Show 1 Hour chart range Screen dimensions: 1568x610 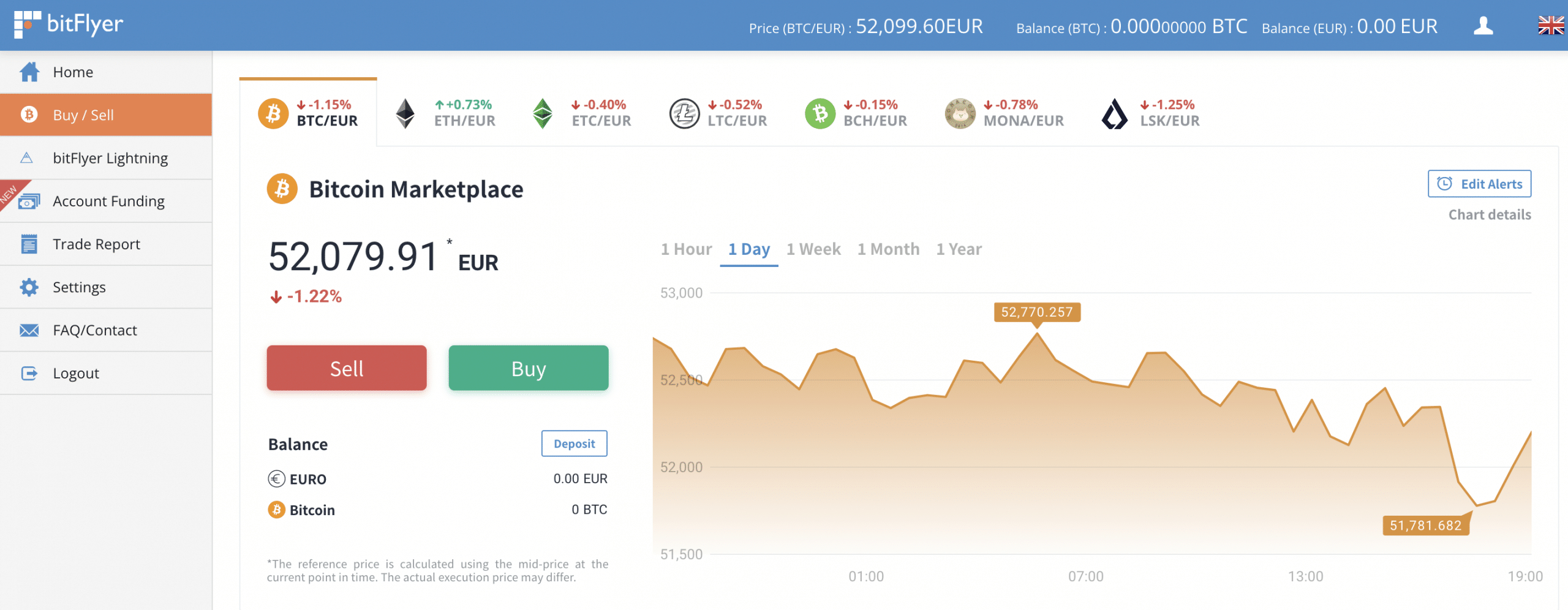click(x=686, y=249)
